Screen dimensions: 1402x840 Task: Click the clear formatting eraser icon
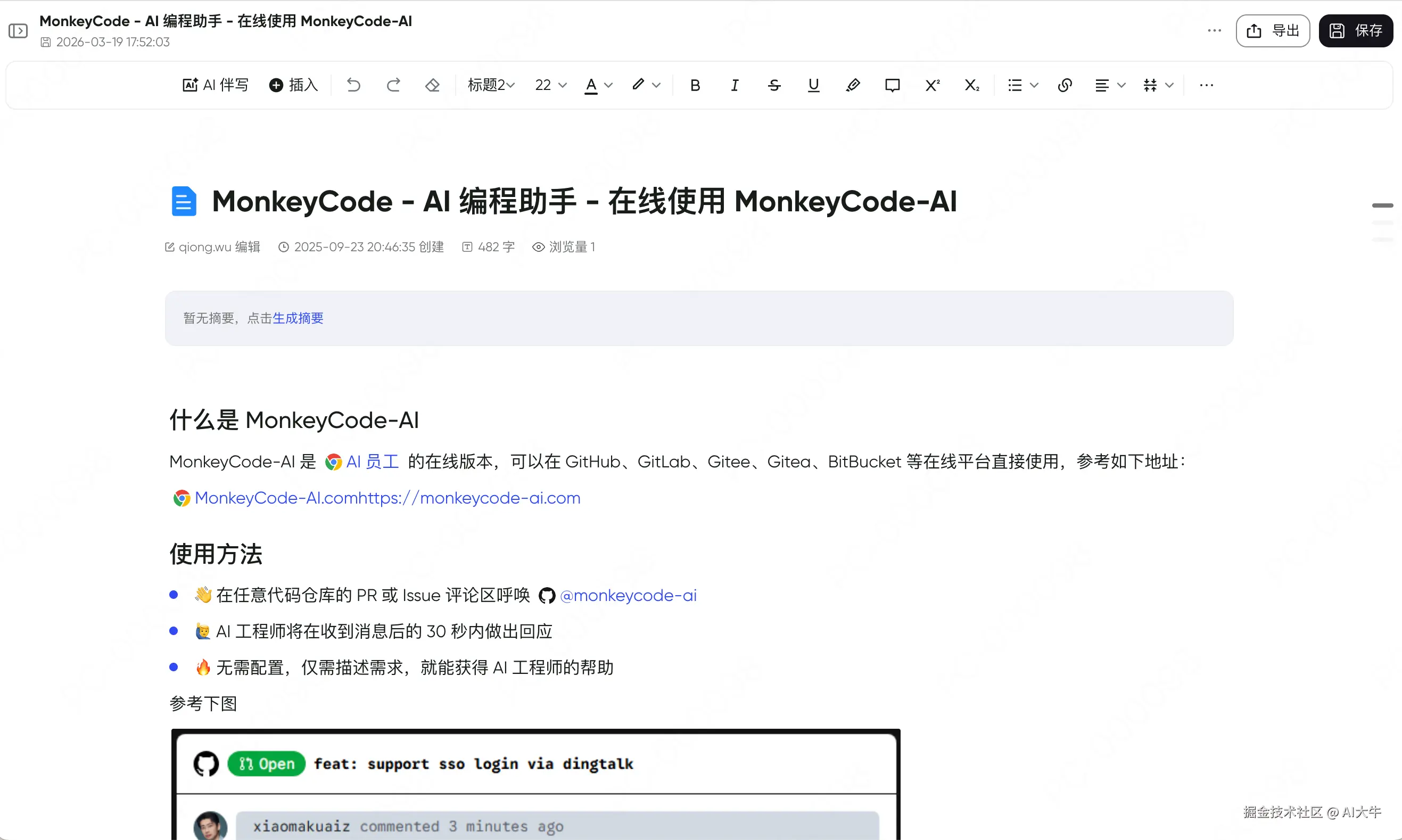click(432, 85)
